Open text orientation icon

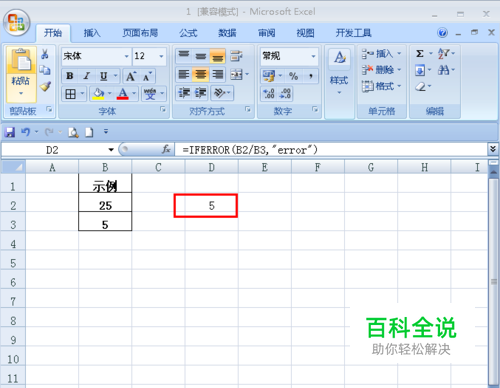pyautogui.click(x=219, y=93)
